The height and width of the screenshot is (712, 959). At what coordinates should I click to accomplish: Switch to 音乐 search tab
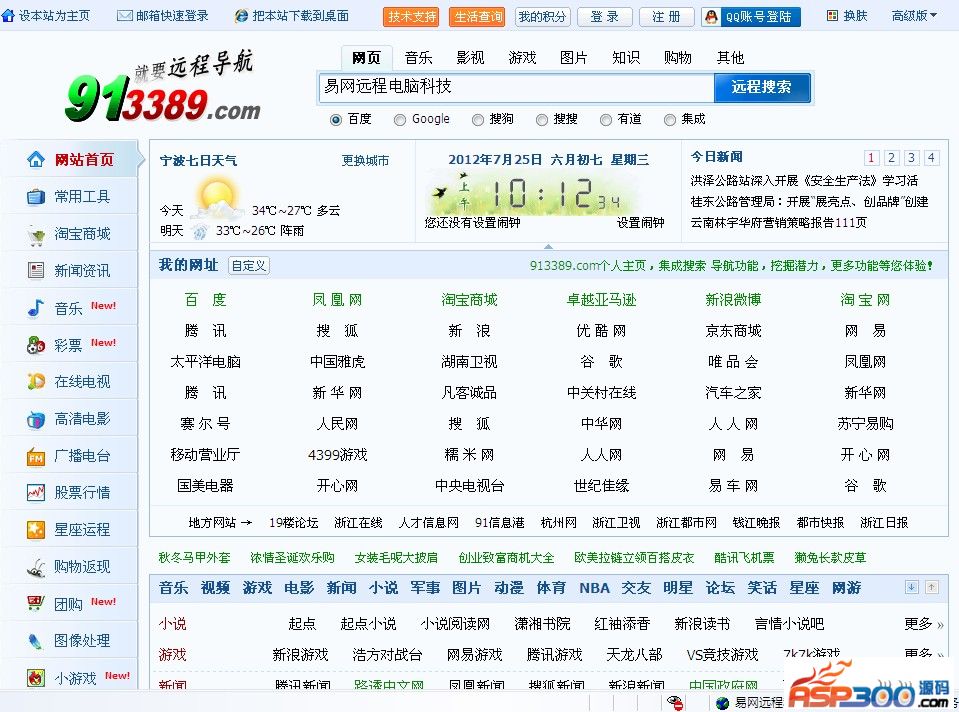click(418, 58)
